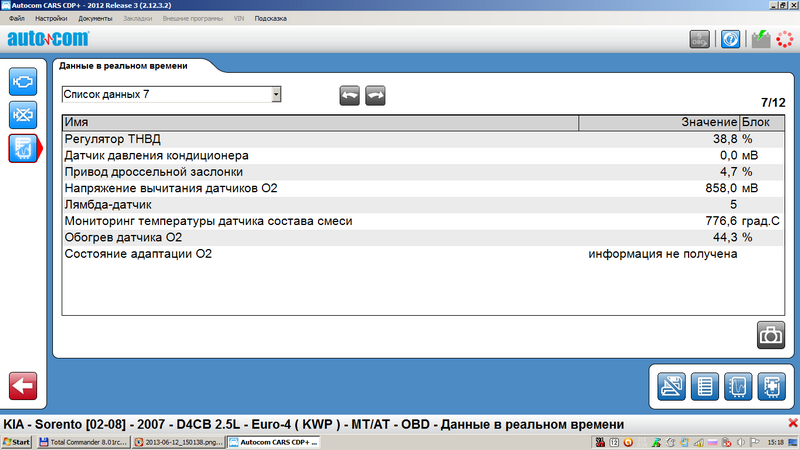Click the erase fault codes sidebar icon
The width and height of the screenshot is (800, 450).
click(x=23, y=115)
